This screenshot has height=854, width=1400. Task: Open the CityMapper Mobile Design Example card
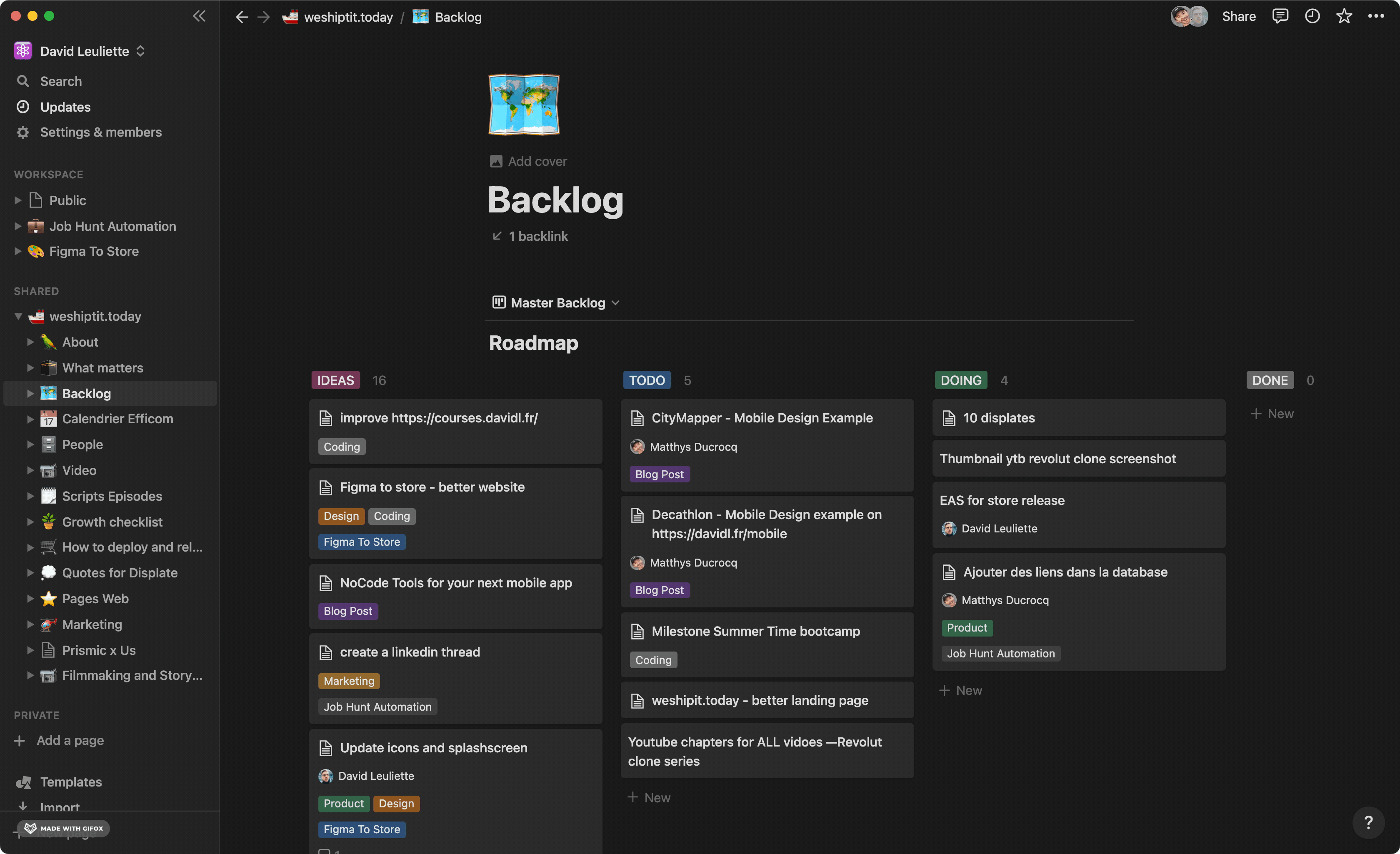(x=761, y=418)
